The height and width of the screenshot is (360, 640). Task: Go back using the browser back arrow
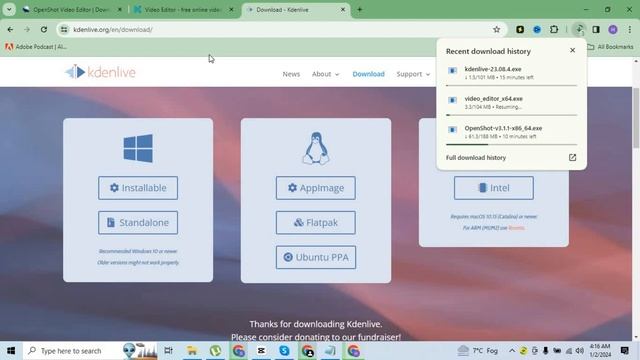[x=10, y=29]
